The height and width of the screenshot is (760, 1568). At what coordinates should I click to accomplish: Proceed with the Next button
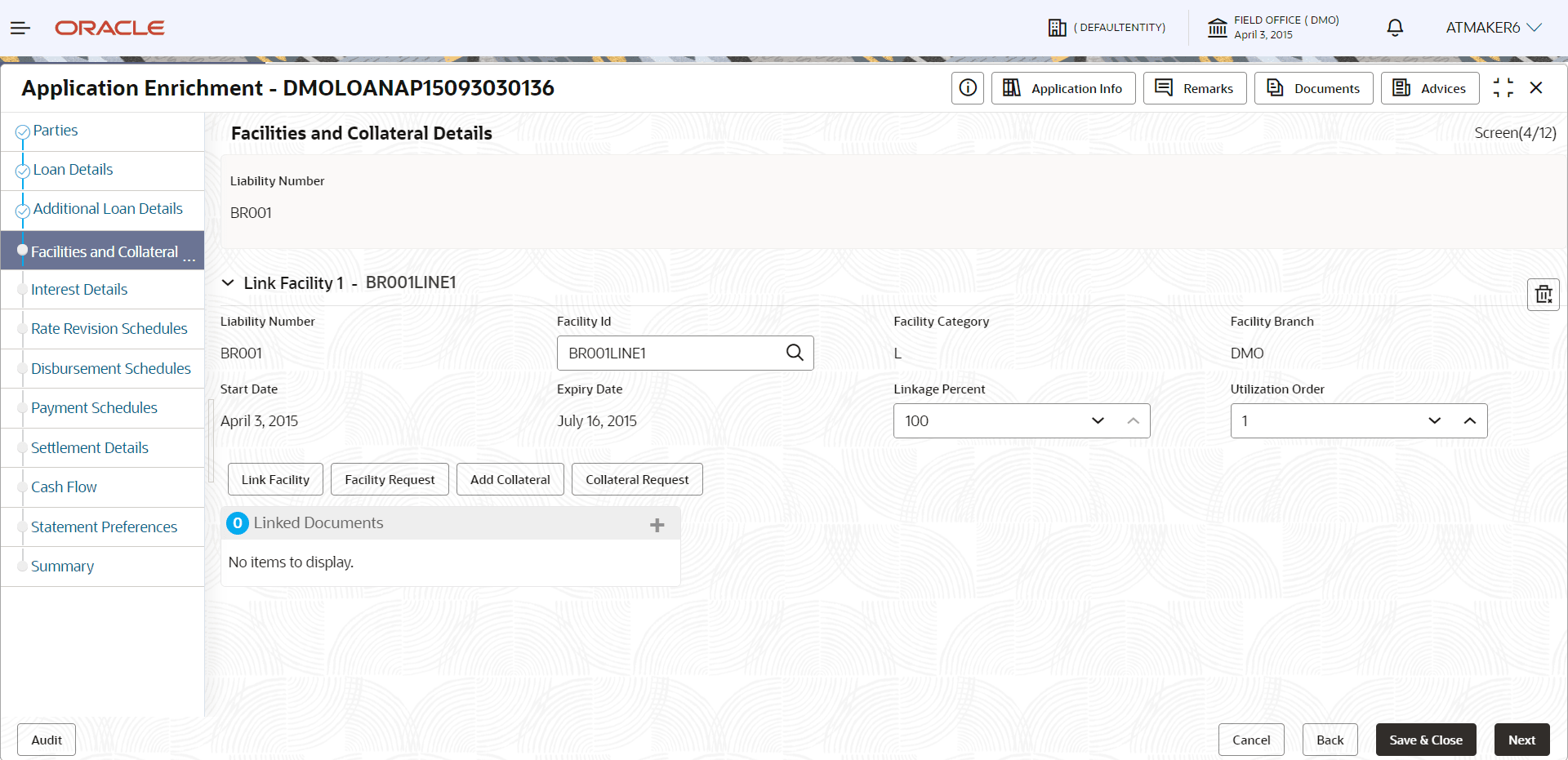coord(1522,740)
